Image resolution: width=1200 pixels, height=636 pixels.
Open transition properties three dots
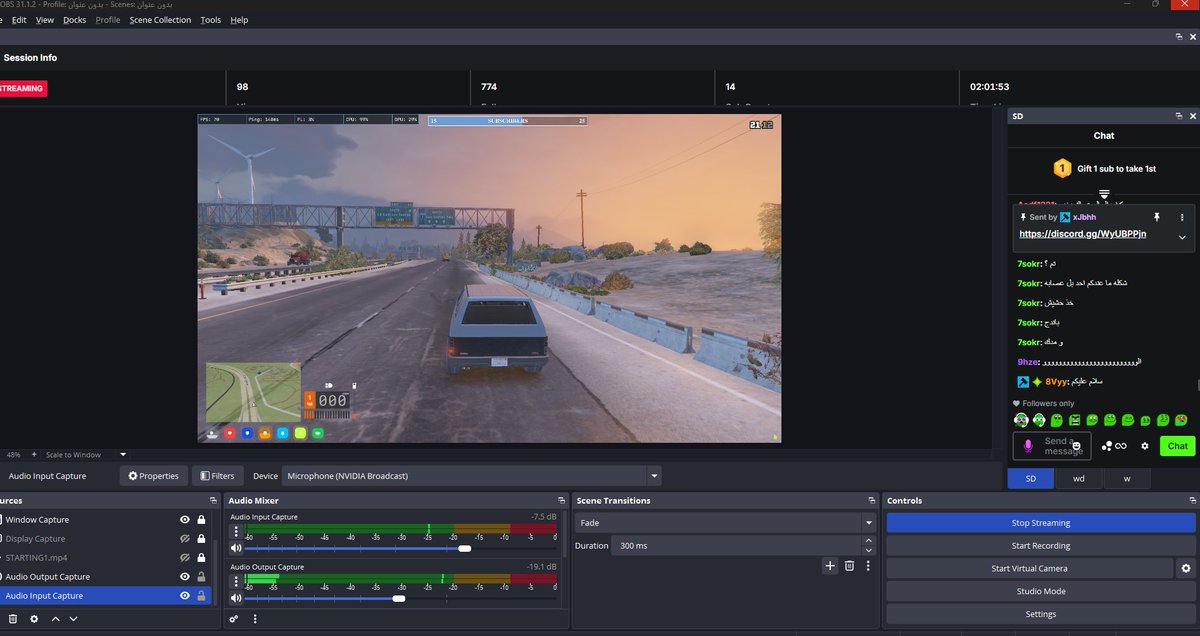tap(868, 566)
